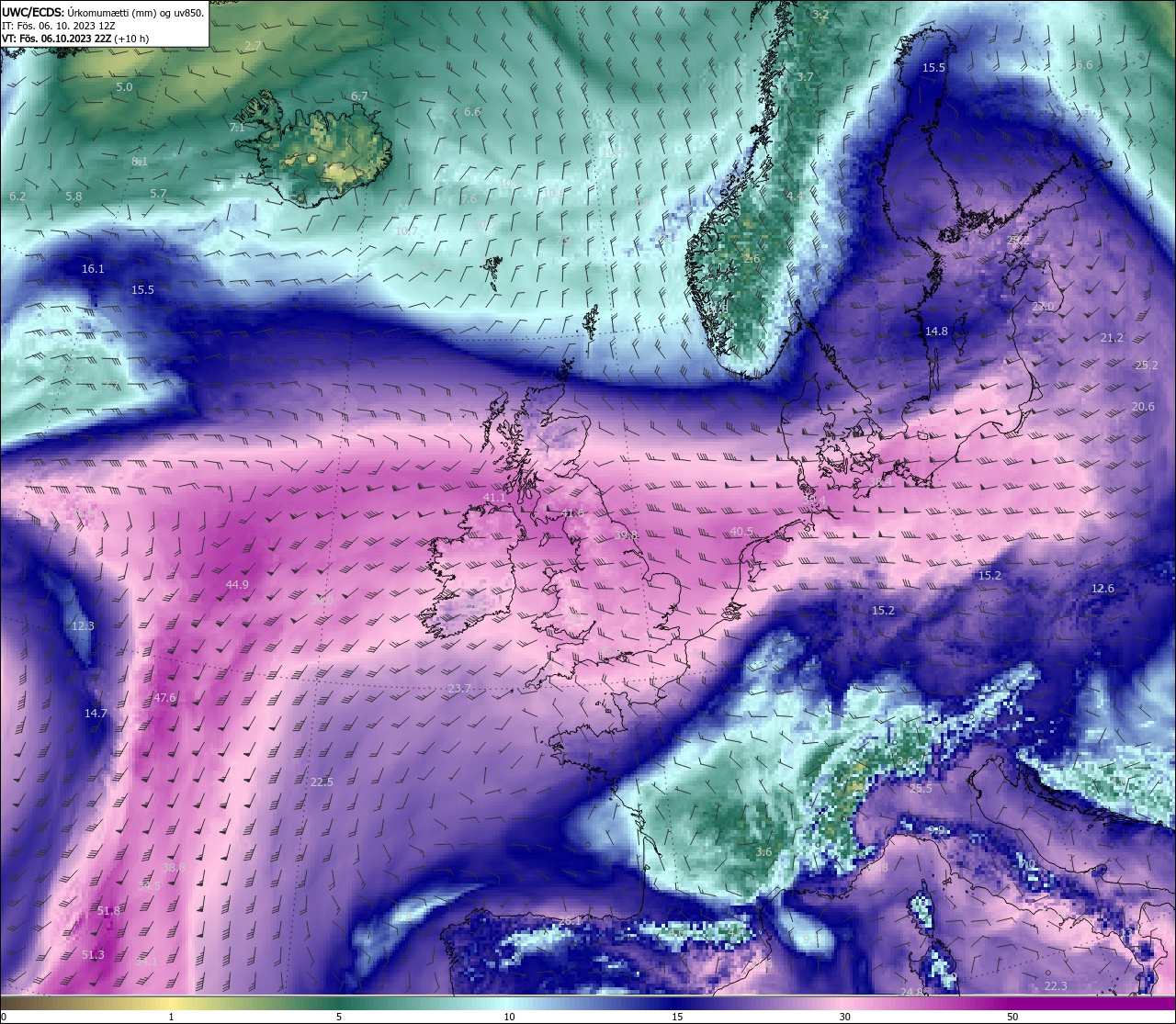Click the 22.5 value west of Biscay
The image size is (1176, 1024).
tap(322, 782)
